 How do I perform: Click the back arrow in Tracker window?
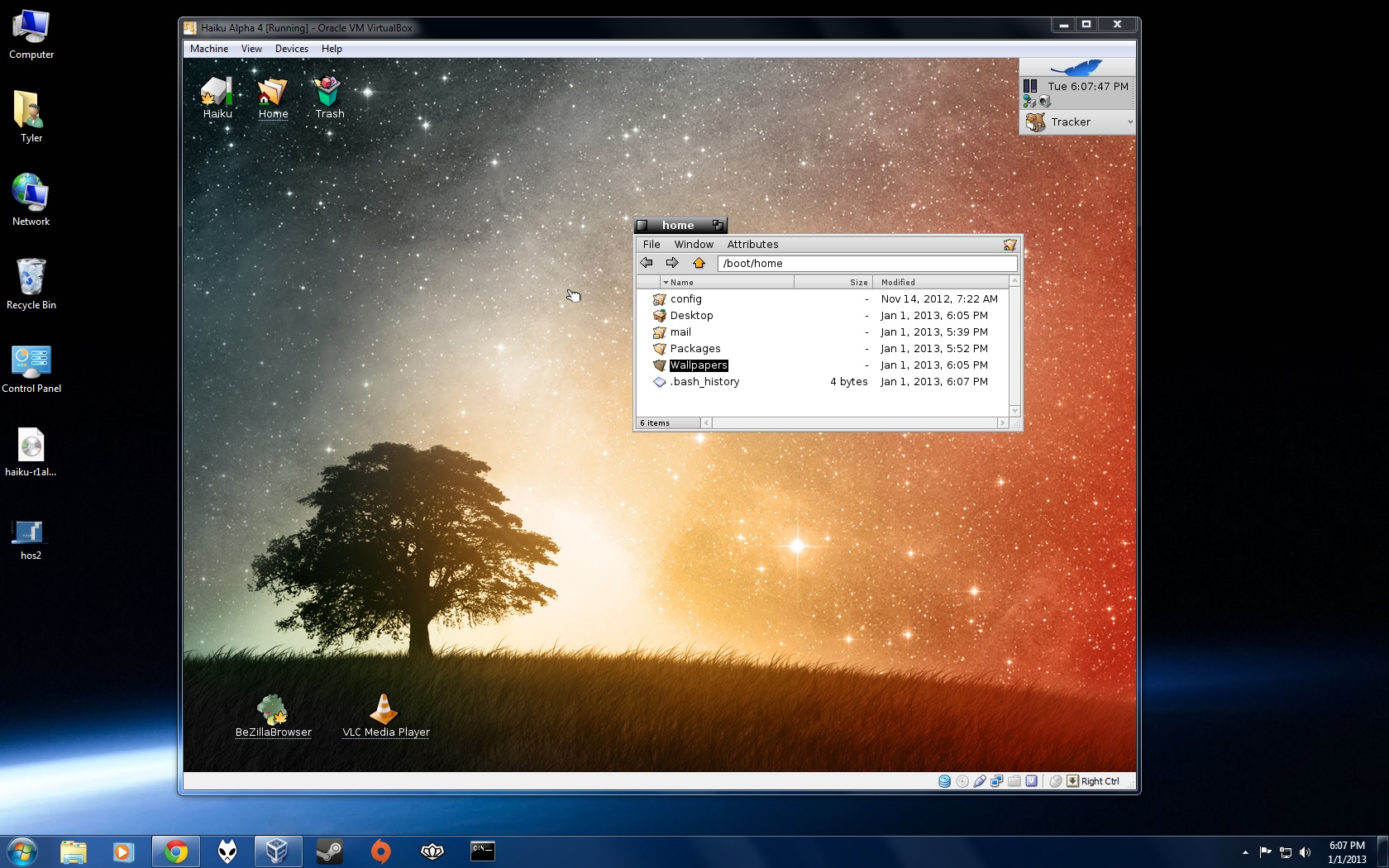647,263
